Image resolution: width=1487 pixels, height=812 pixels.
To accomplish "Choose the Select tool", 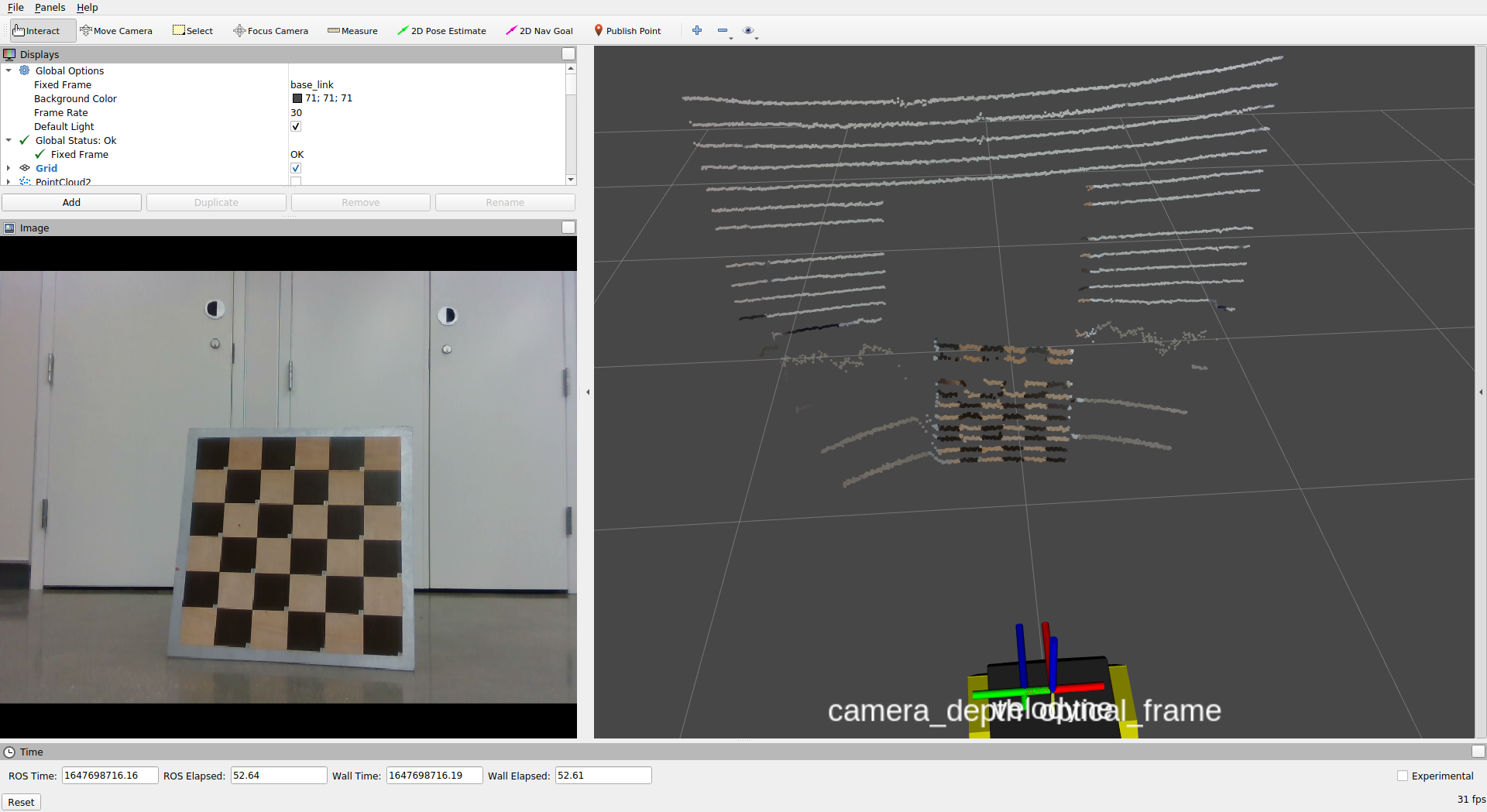I will [x=193, y=31].
